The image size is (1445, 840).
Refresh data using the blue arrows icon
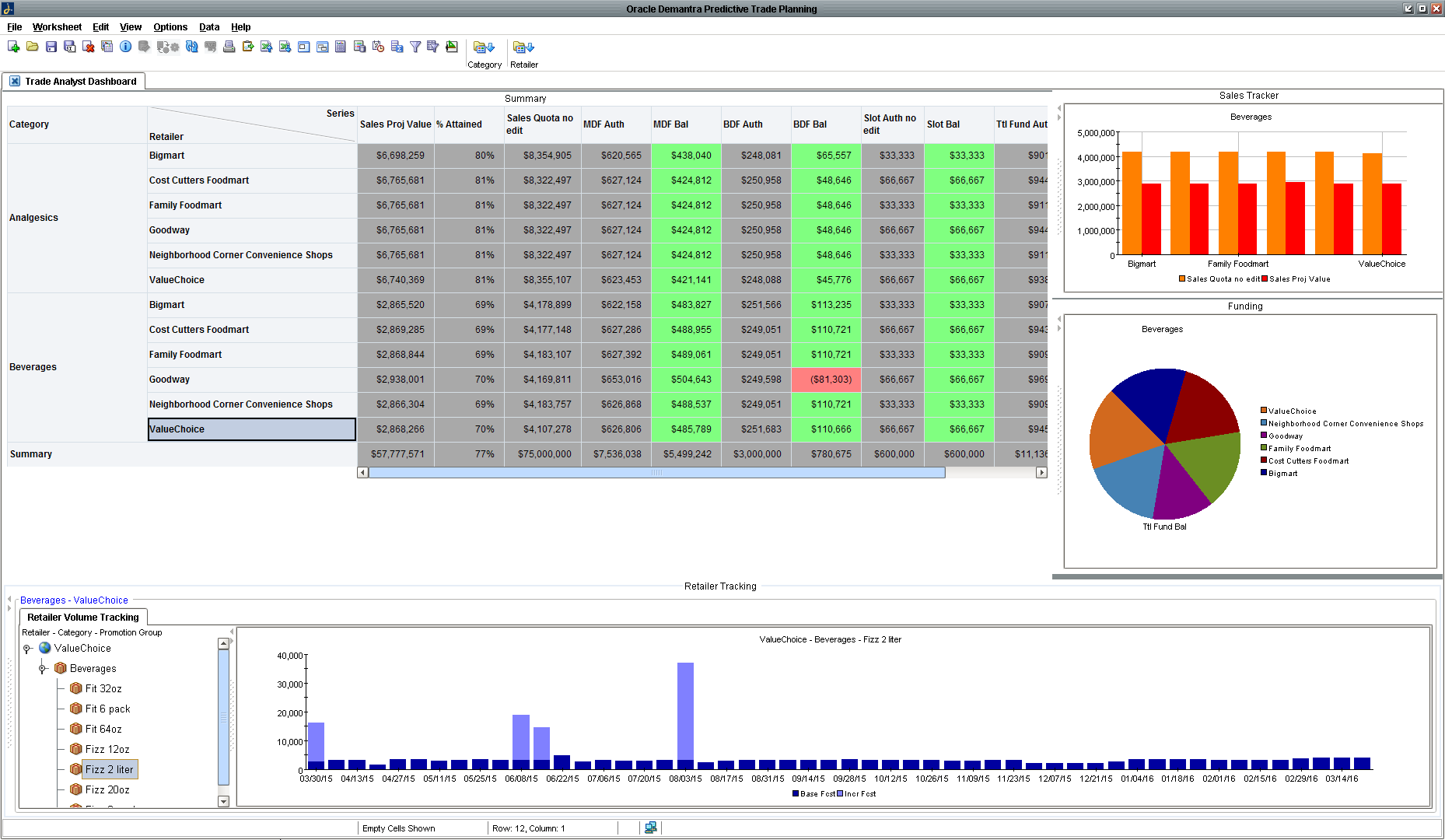point(192,47)
